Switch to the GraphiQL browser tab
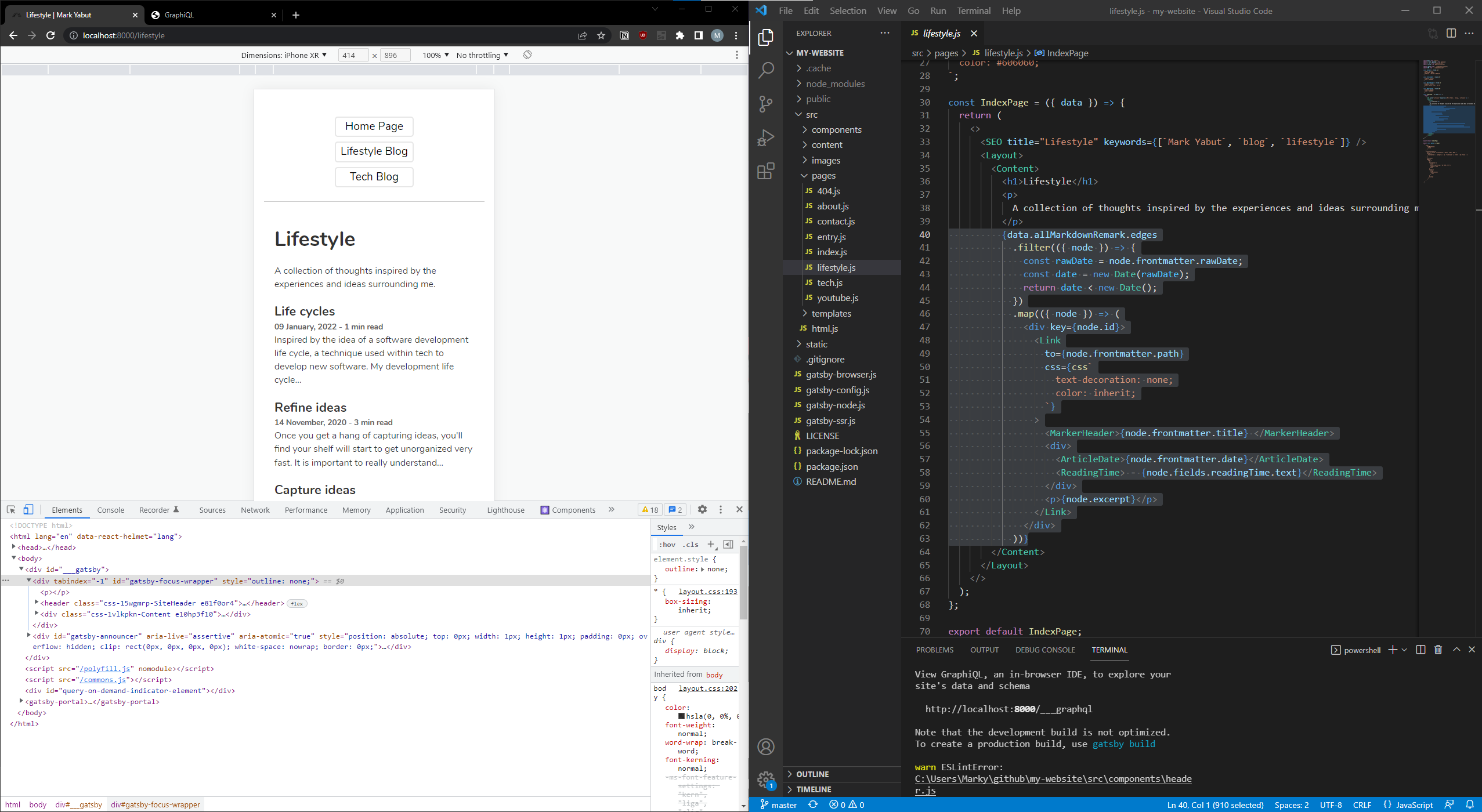 click(x=212, y=15)
